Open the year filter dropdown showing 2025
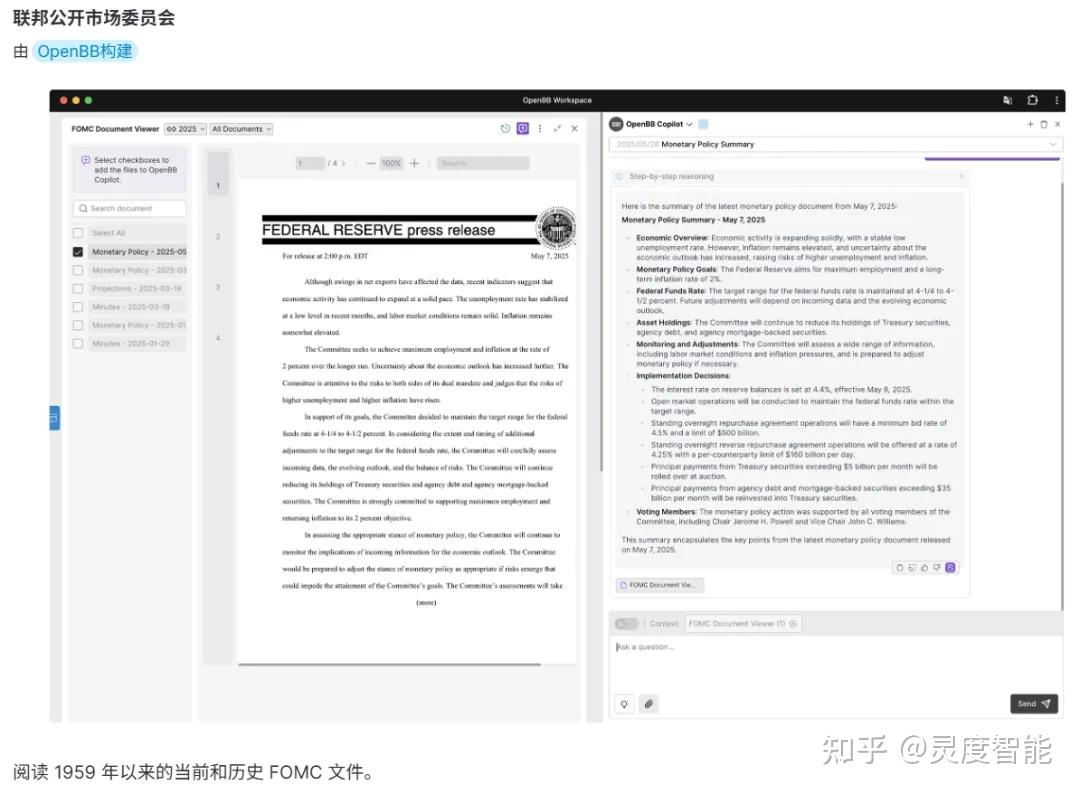The width and height of the screenshot is (1080, 794). pos(184,128)
